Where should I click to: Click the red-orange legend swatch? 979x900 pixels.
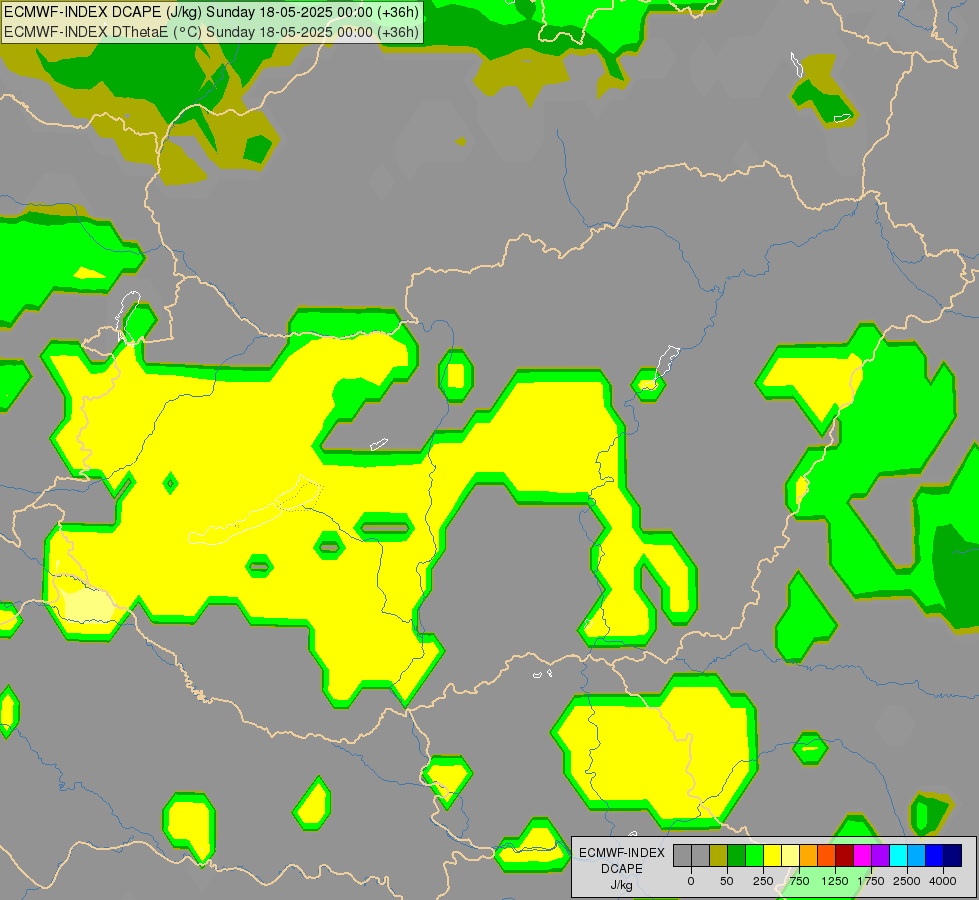826,855
